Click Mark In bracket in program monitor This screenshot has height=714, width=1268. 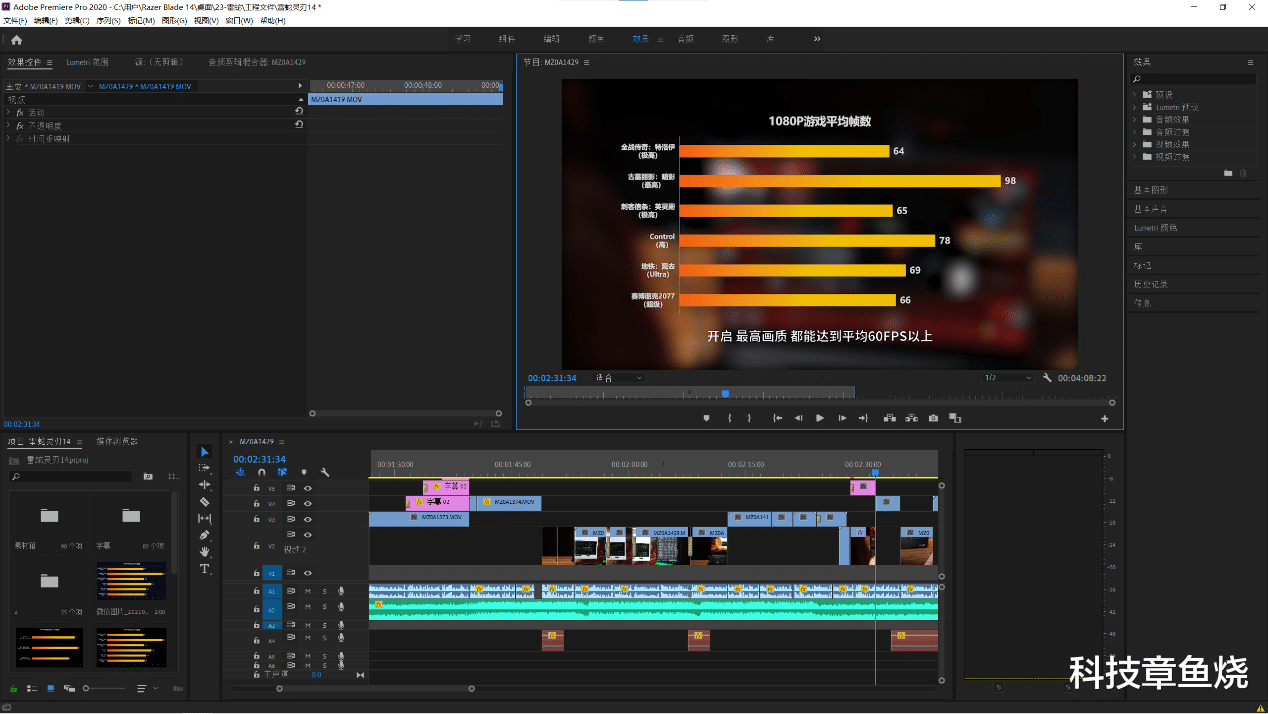[x=730, y=418]
